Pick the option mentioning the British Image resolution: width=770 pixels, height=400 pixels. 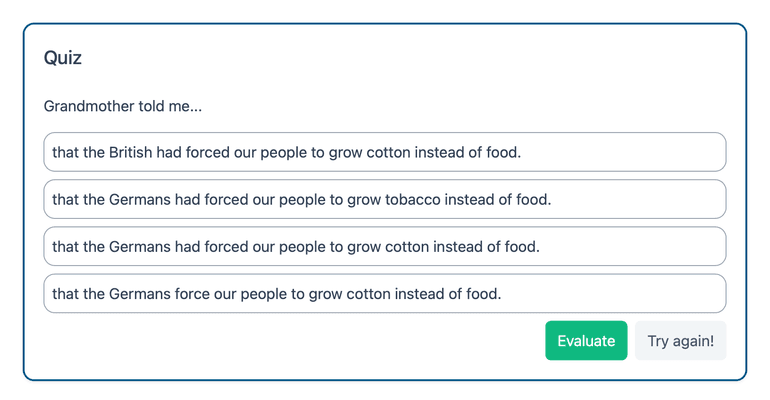(x=385, y=152)
